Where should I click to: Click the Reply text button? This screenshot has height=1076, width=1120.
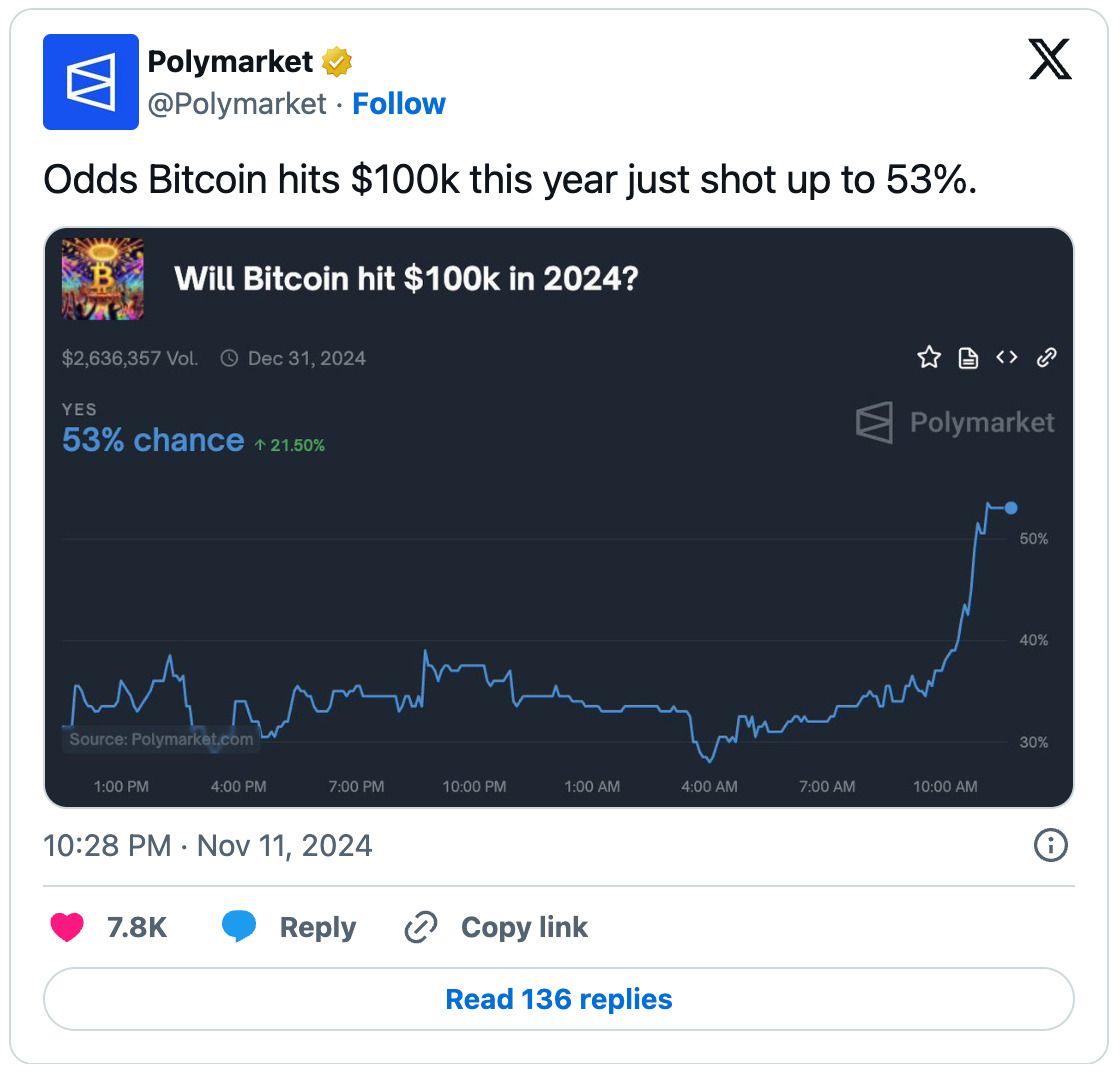pos(317,927)
